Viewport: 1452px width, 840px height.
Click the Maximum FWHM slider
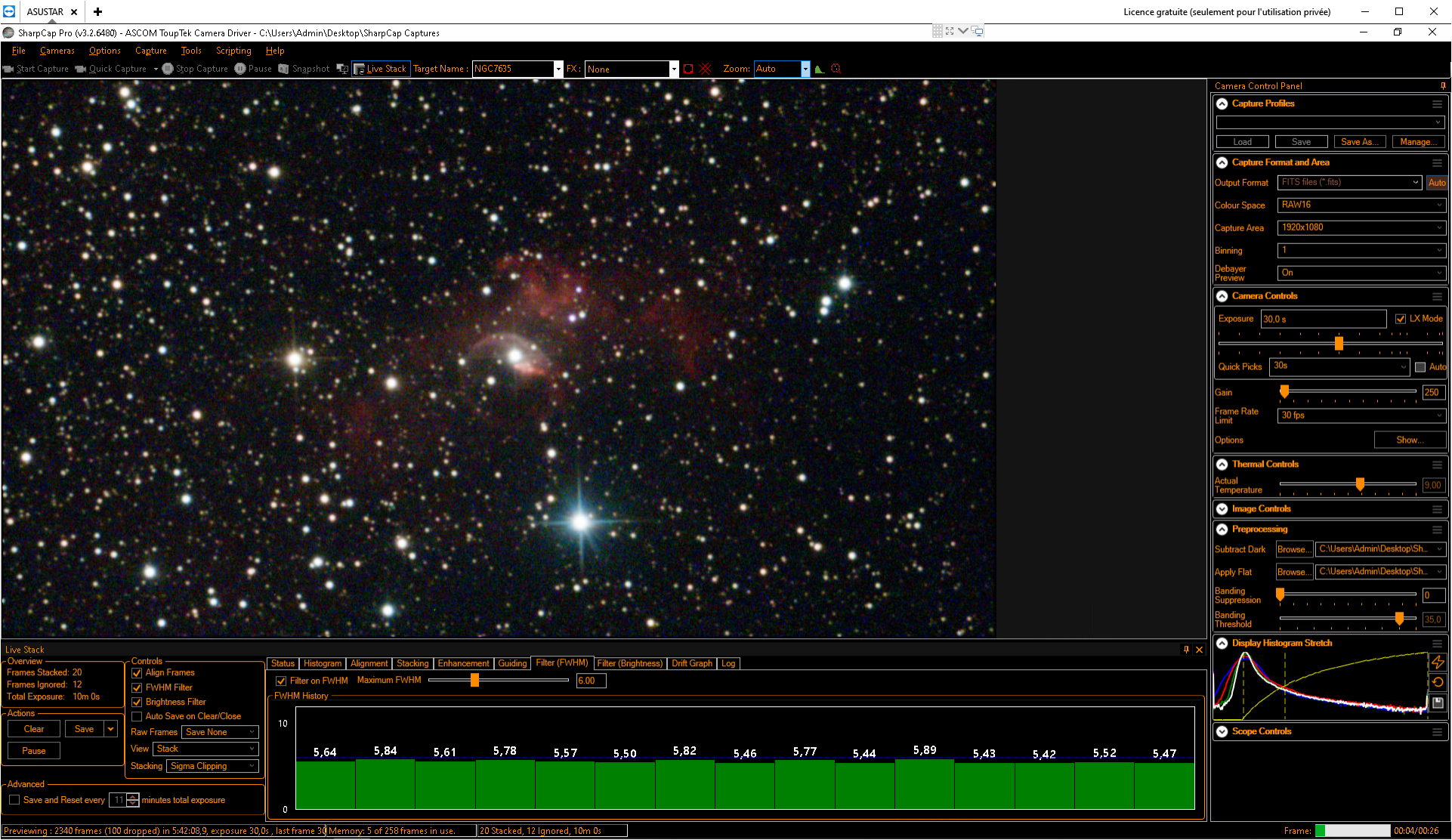[498, 681]
